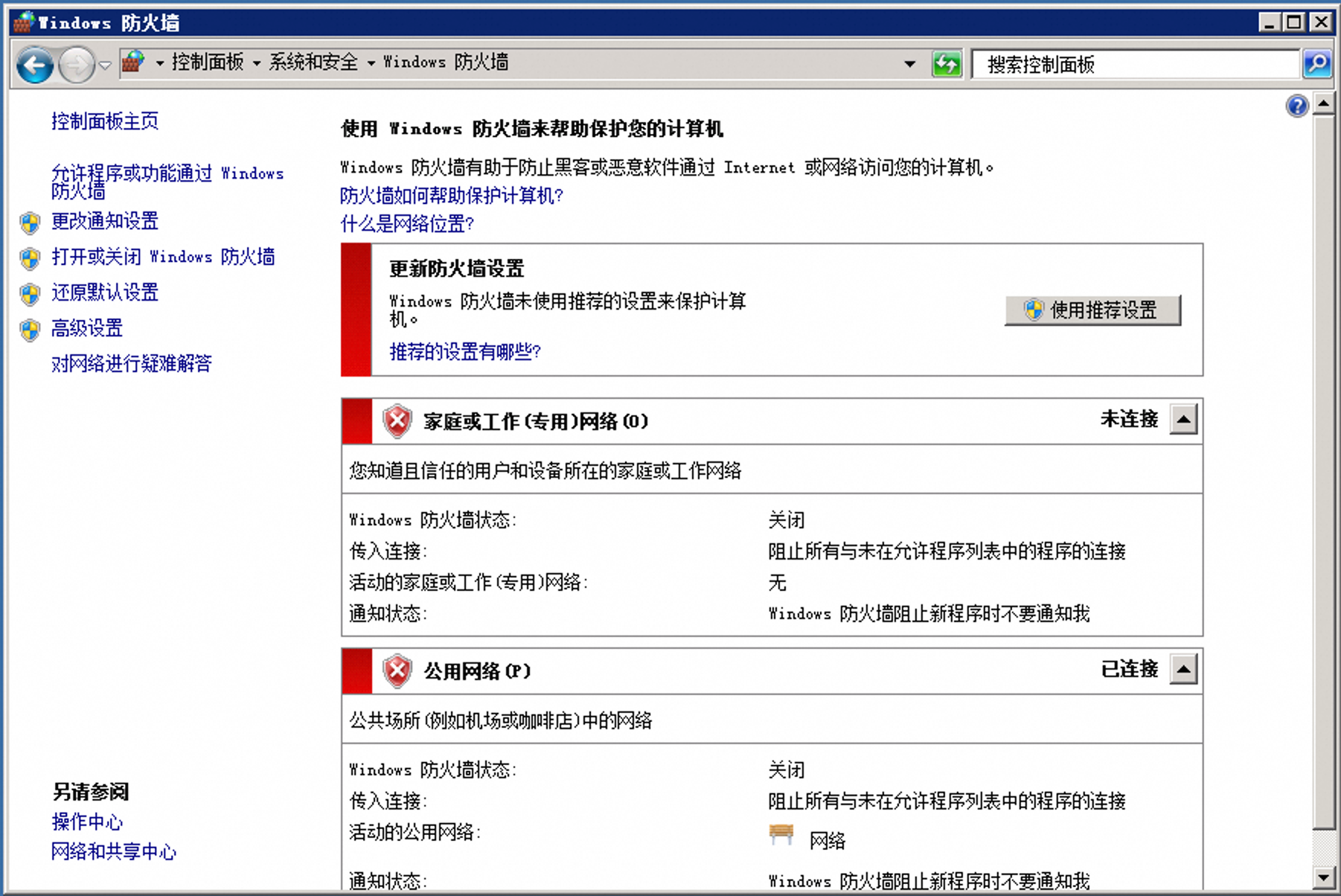Screen dimensions: 1341x896
Task: Open dropdown arrow after 系统和安全 breadcrumb
Action: [x=371, y=63]
